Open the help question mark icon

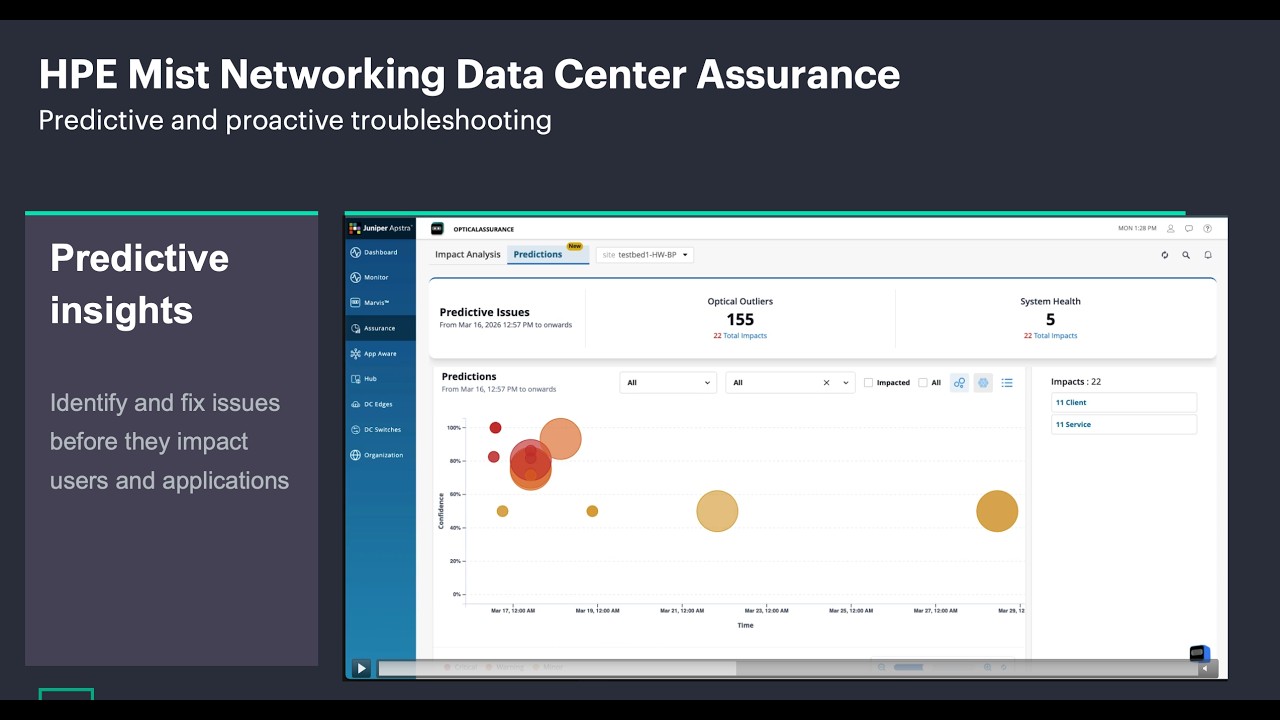(x=1207, y=229)
